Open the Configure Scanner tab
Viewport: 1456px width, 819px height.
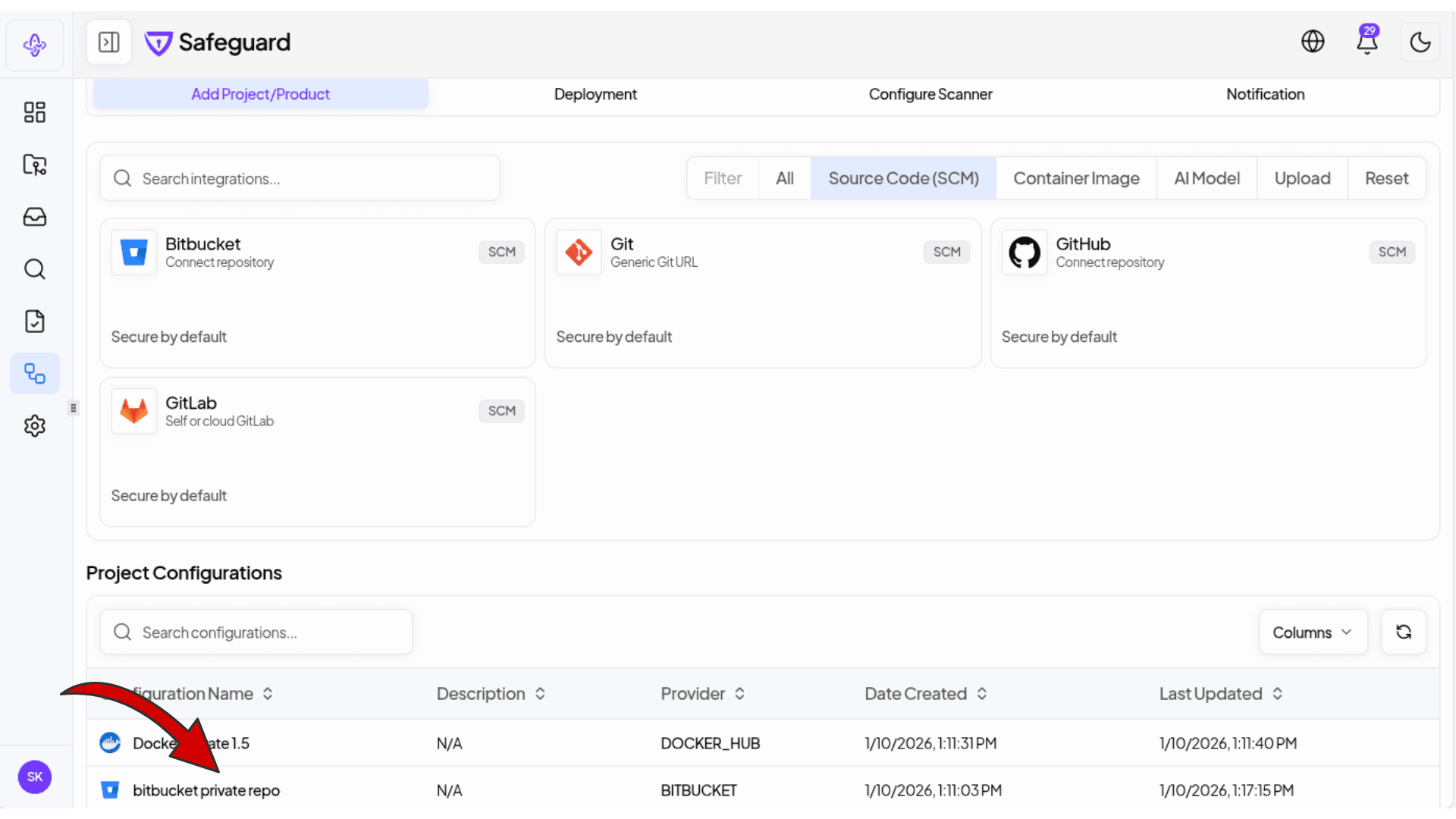click(930, 94)
